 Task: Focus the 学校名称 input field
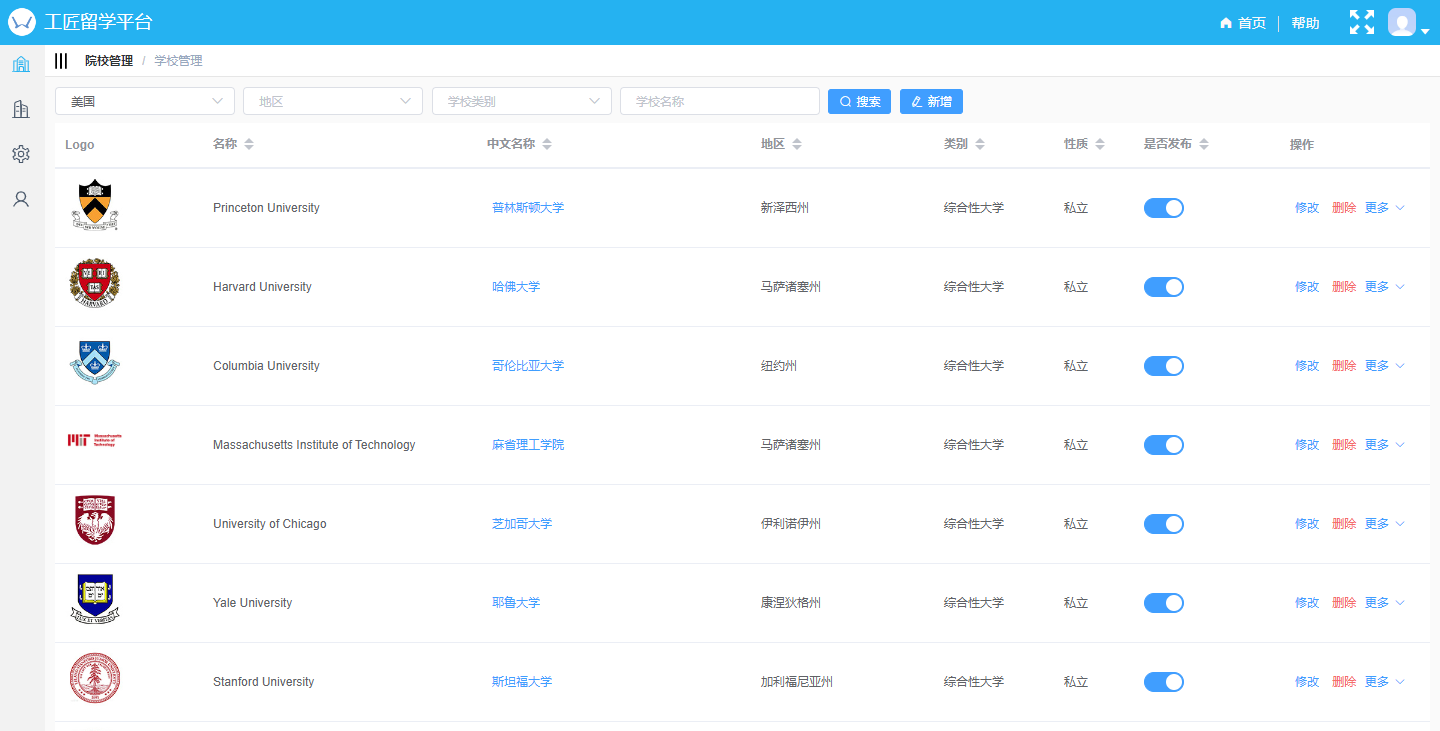click(x=719, y=101)
